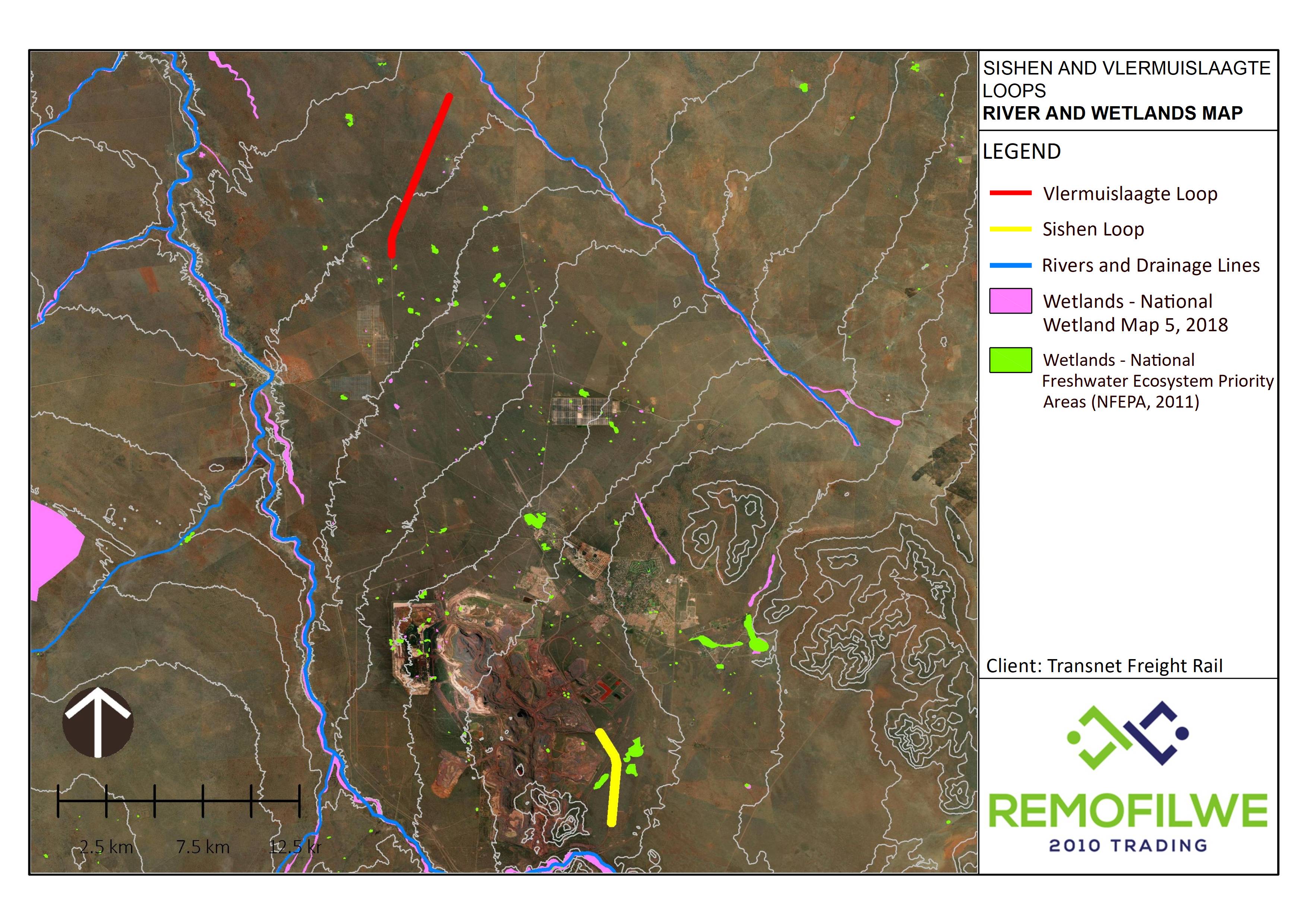Click the Sishen Loop legend label
The height and width of the screenshot is (924, 1307).
point(1093,229)
